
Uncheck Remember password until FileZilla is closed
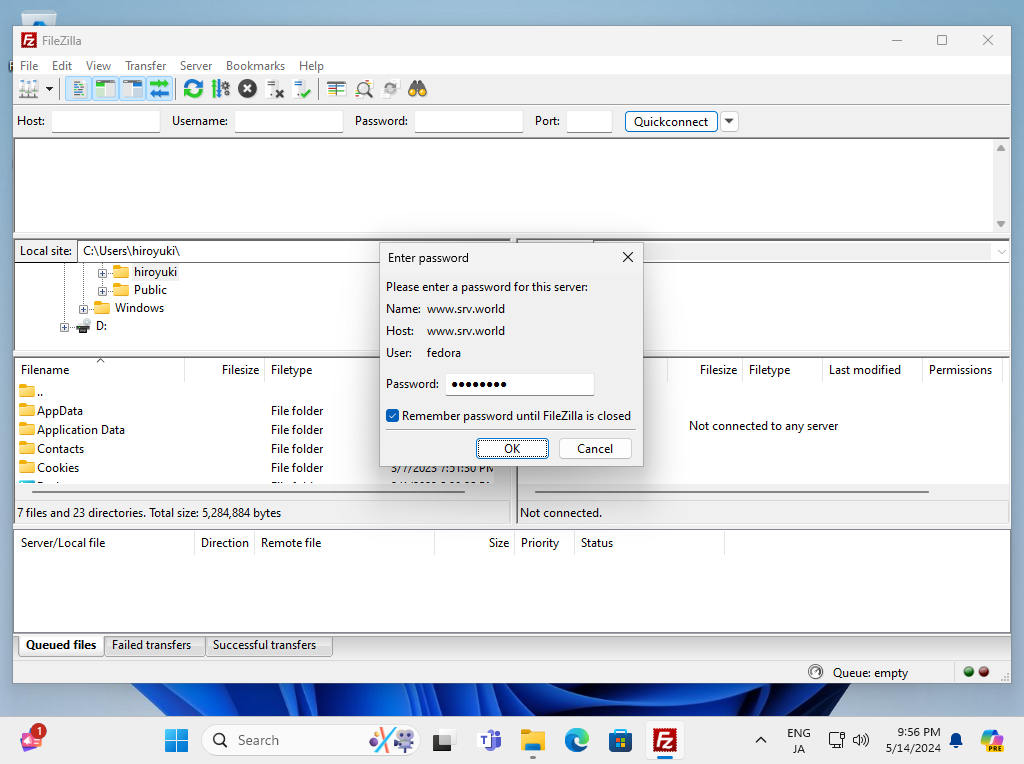[392, 416]
